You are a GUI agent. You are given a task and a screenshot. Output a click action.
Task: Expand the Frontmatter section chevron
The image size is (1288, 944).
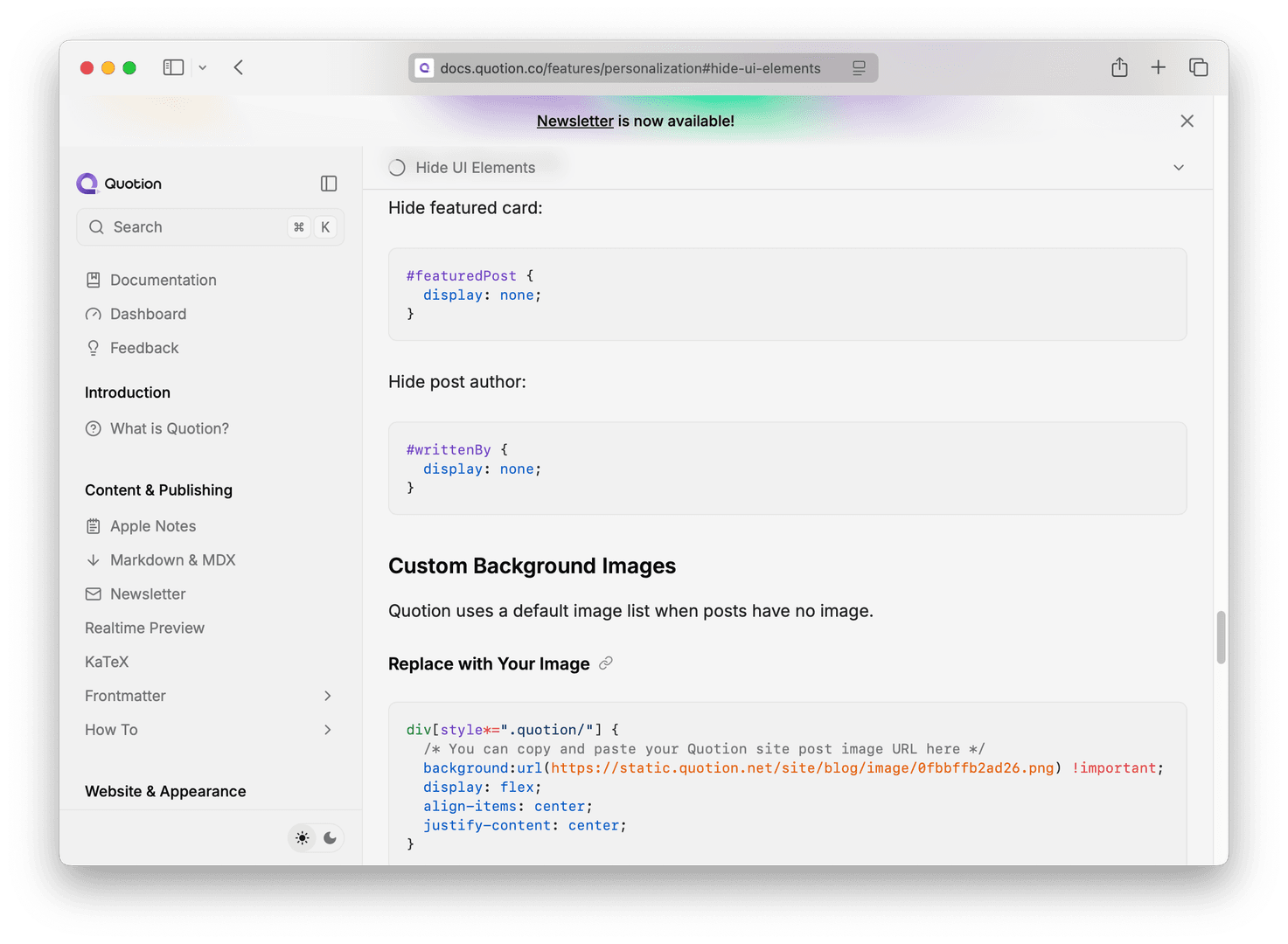pyautogui.click(x=328, y=696)
